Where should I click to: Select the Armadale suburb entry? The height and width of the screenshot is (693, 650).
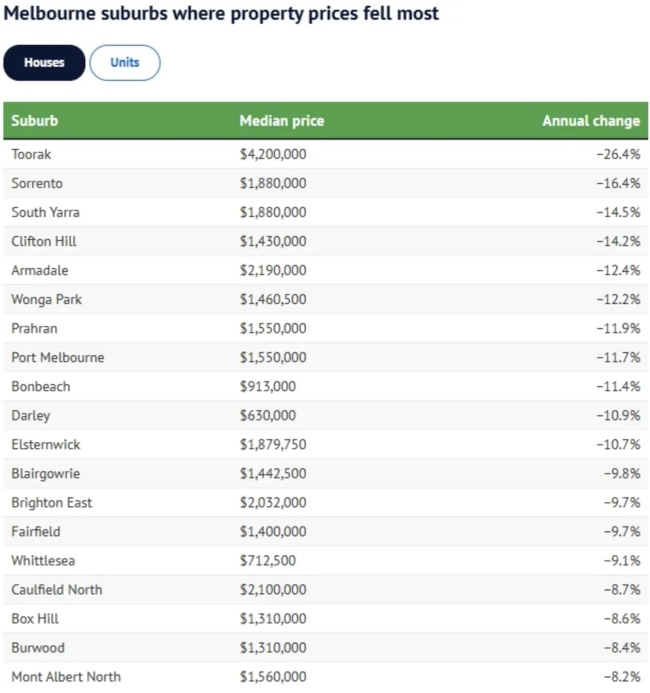point(40,270)
